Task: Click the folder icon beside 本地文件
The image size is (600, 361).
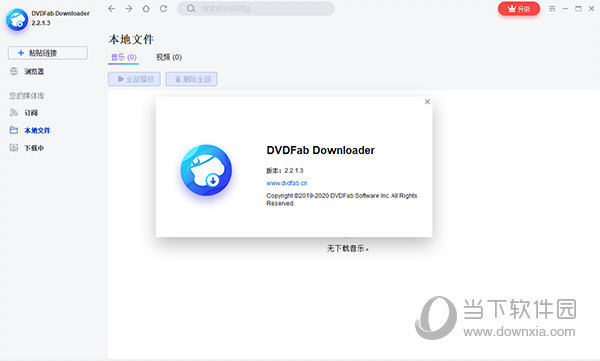Action: [14, 130]
